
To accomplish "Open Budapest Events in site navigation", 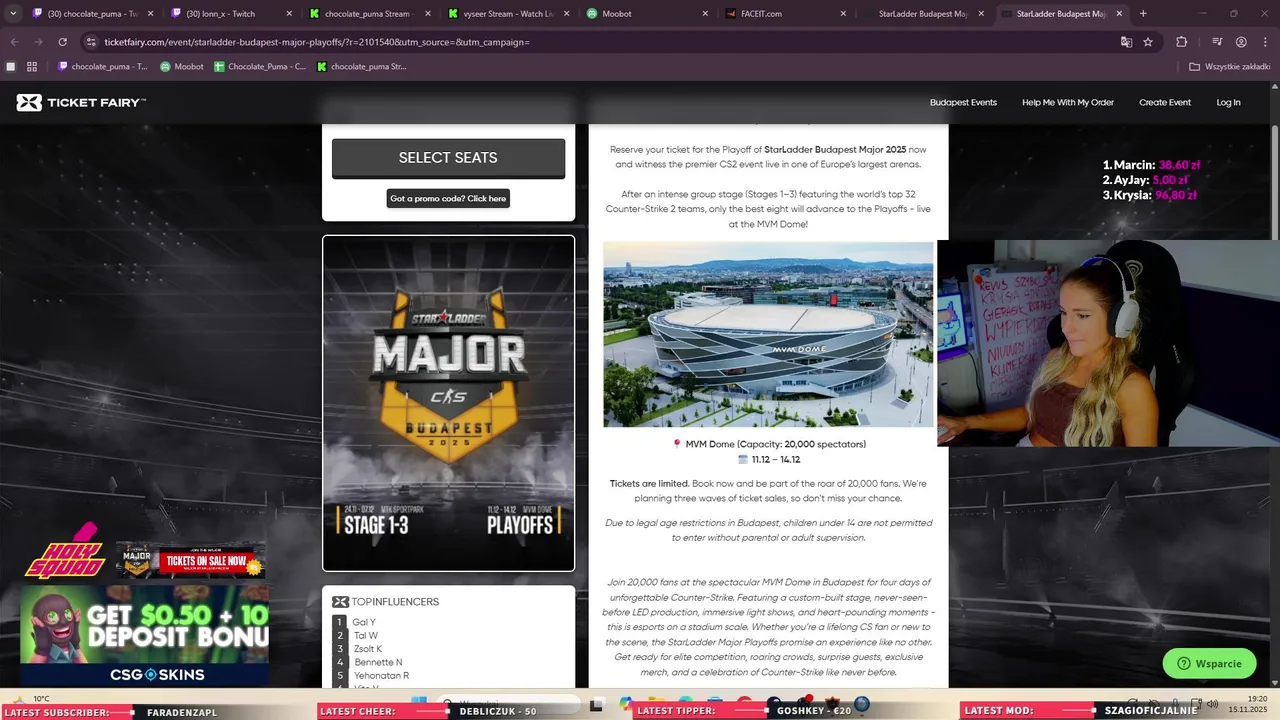I will (x=963, y=102).
